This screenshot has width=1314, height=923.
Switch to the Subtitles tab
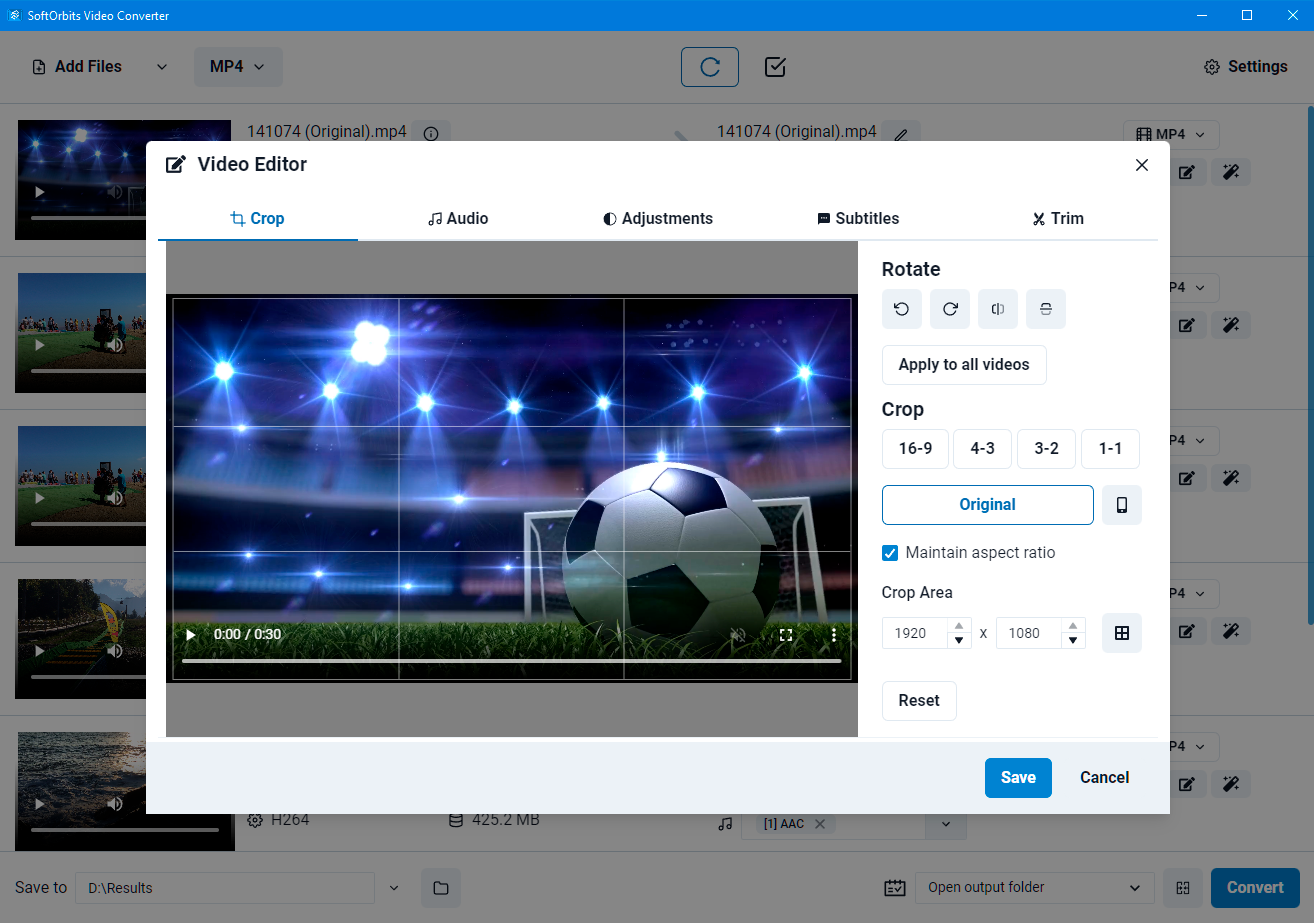(x=857, y=218)
